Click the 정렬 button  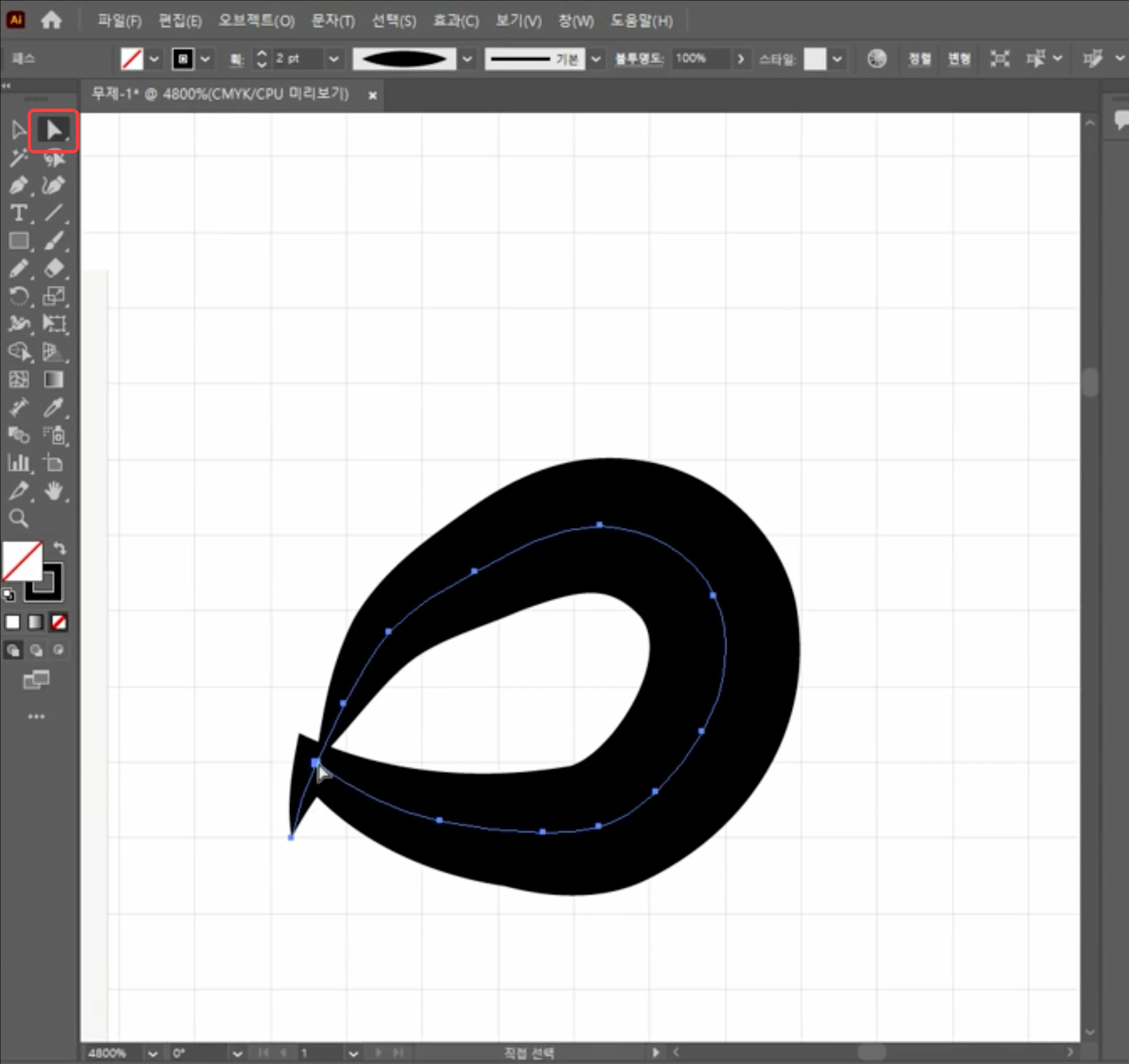point(919,59)
